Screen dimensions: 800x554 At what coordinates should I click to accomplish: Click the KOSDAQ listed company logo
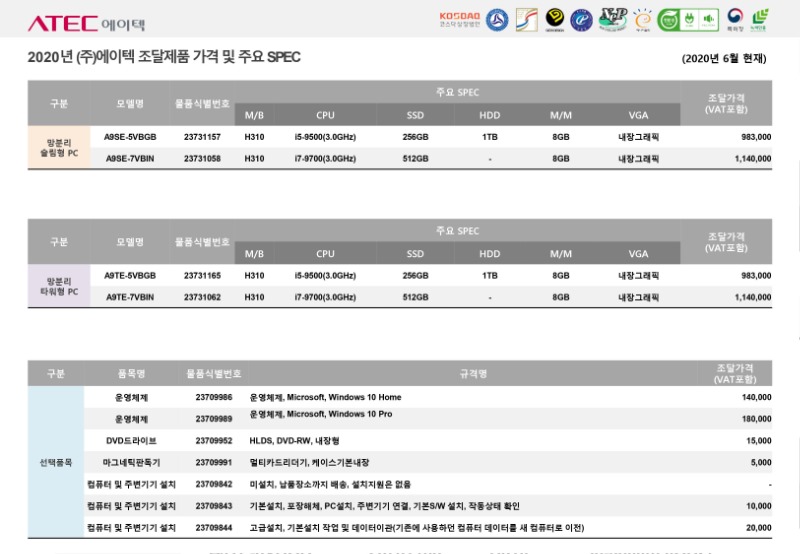[460, 20]
